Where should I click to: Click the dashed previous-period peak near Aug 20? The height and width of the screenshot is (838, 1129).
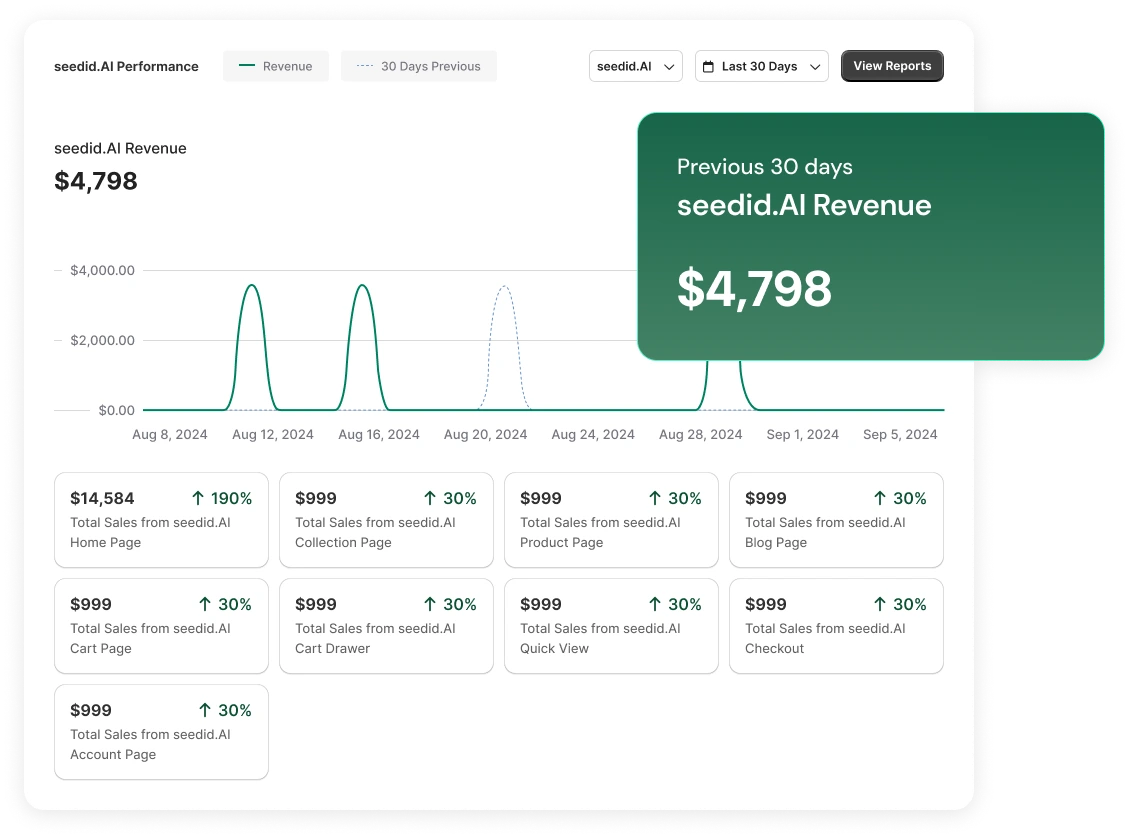pos(505,287)
